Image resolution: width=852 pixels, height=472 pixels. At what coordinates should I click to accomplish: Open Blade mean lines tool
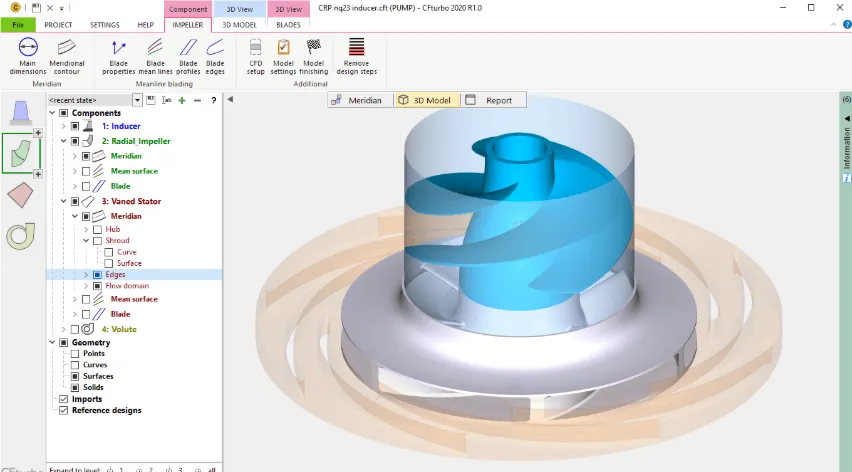click(x=155, y=56)
